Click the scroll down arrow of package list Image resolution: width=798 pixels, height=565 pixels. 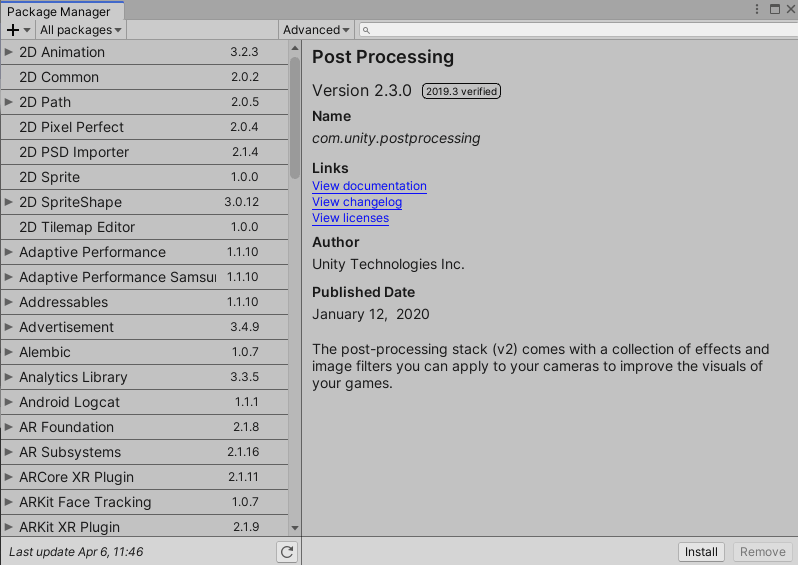tap(295, 528)
